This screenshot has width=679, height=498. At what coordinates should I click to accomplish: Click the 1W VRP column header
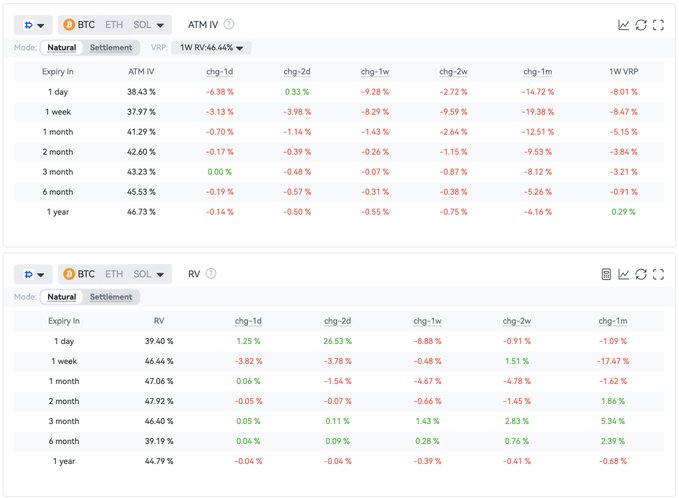coord(622,71)
